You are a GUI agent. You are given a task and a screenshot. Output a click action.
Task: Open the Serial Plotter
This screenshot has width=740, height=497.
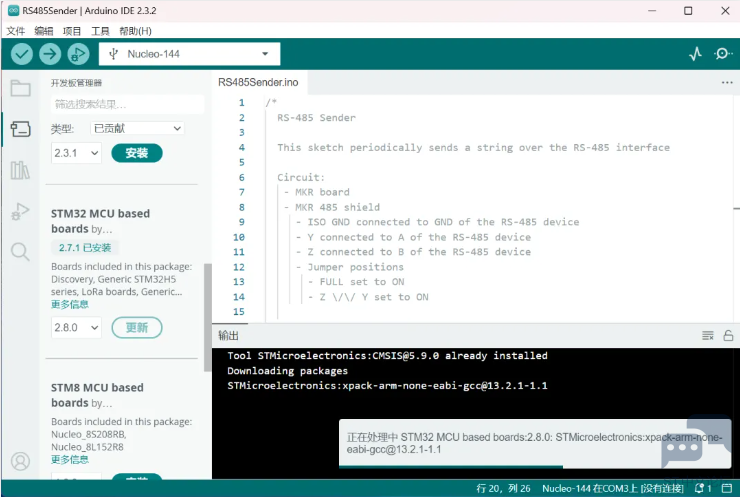[x=695, y=54]
